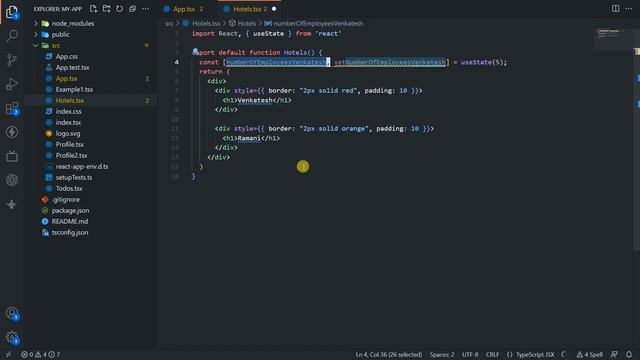Viewport: 640px width, 360px height.
Task: Switch to the Hotels.tsx editor tab
Action: 247,9
